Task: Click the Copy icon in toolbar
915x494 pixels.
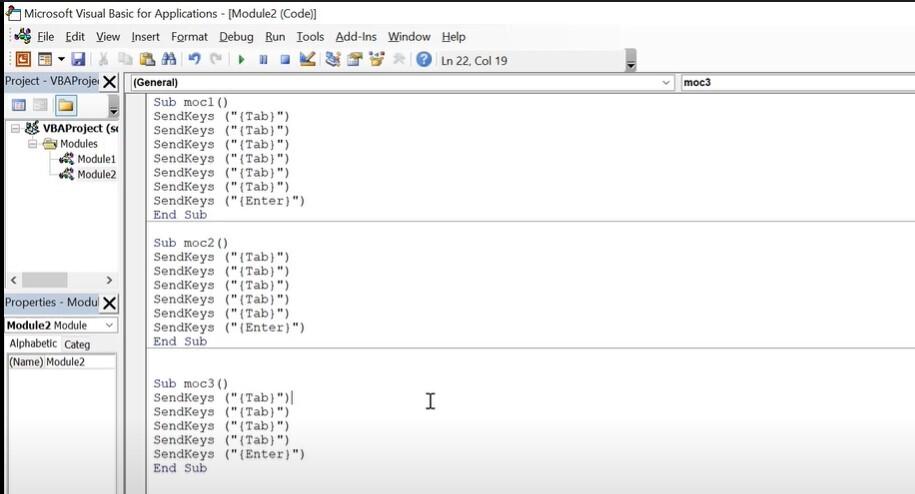Action: (x=125, y=59)
